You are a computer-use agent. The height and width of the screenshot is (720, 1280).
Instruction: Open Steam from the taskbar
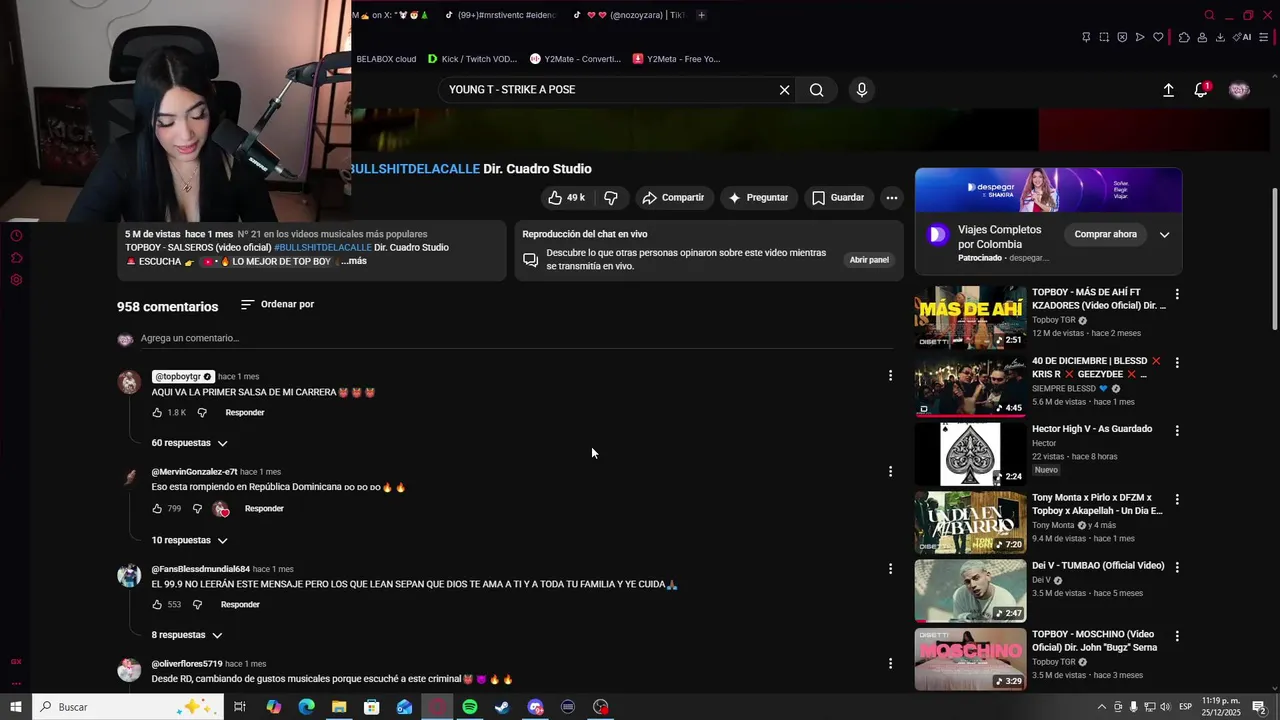(x=502, y=707)
